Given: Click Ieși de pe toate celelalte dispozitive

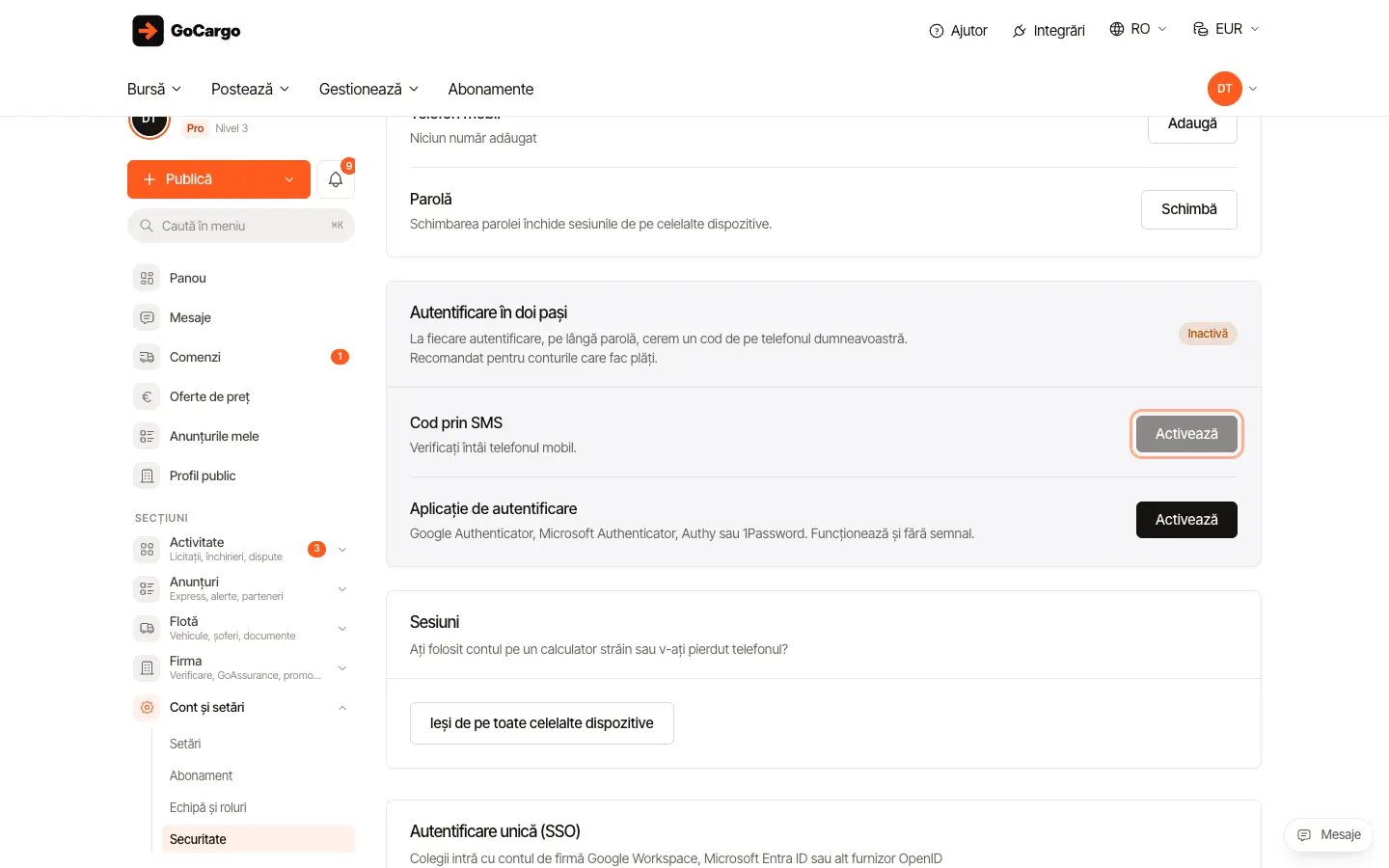Looking at the screenshot, I should click(542, 723).
